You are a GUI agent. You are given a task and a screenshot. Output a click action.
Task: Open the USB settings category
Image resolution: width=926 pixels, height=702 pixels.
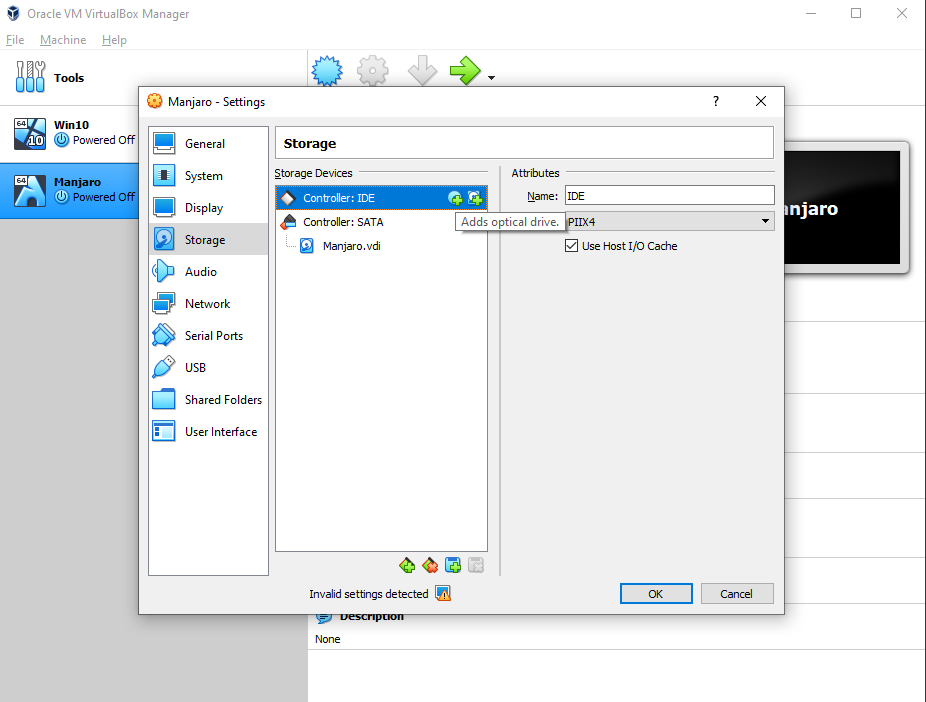[208, 367]
